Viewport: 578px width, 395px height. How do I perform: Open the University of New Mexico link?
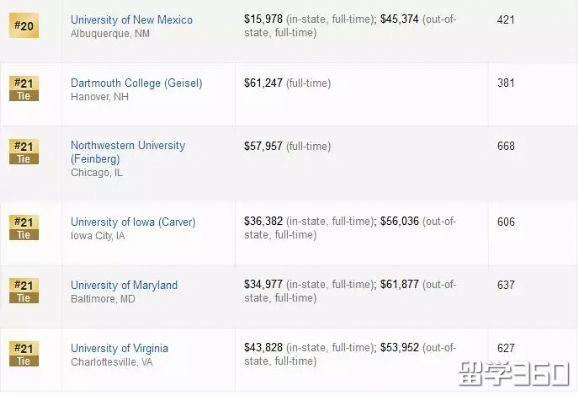[132, 20]
